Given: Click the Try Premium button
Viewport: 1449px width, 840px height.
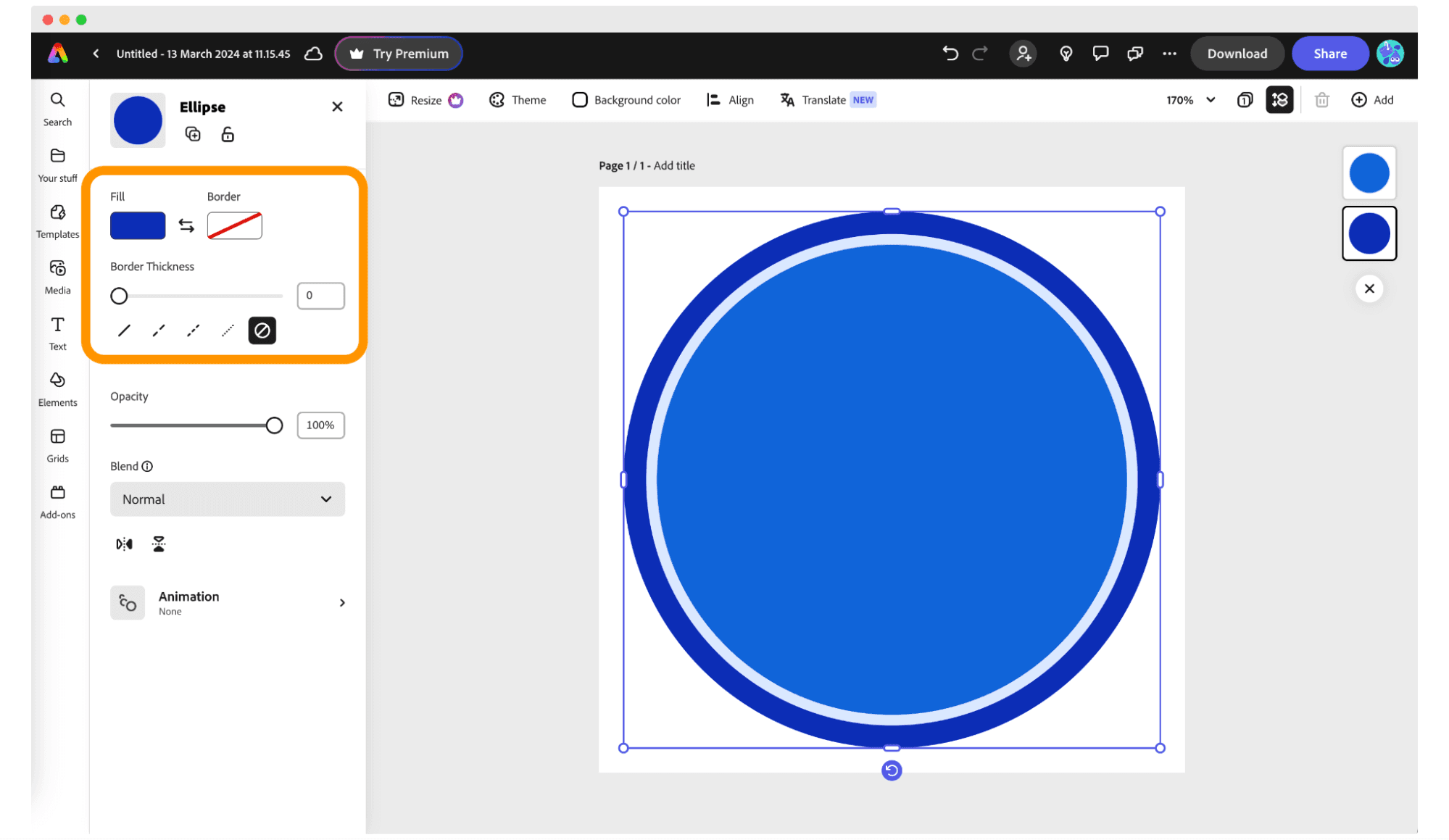Looking at the screenshot, I should 399,54.
